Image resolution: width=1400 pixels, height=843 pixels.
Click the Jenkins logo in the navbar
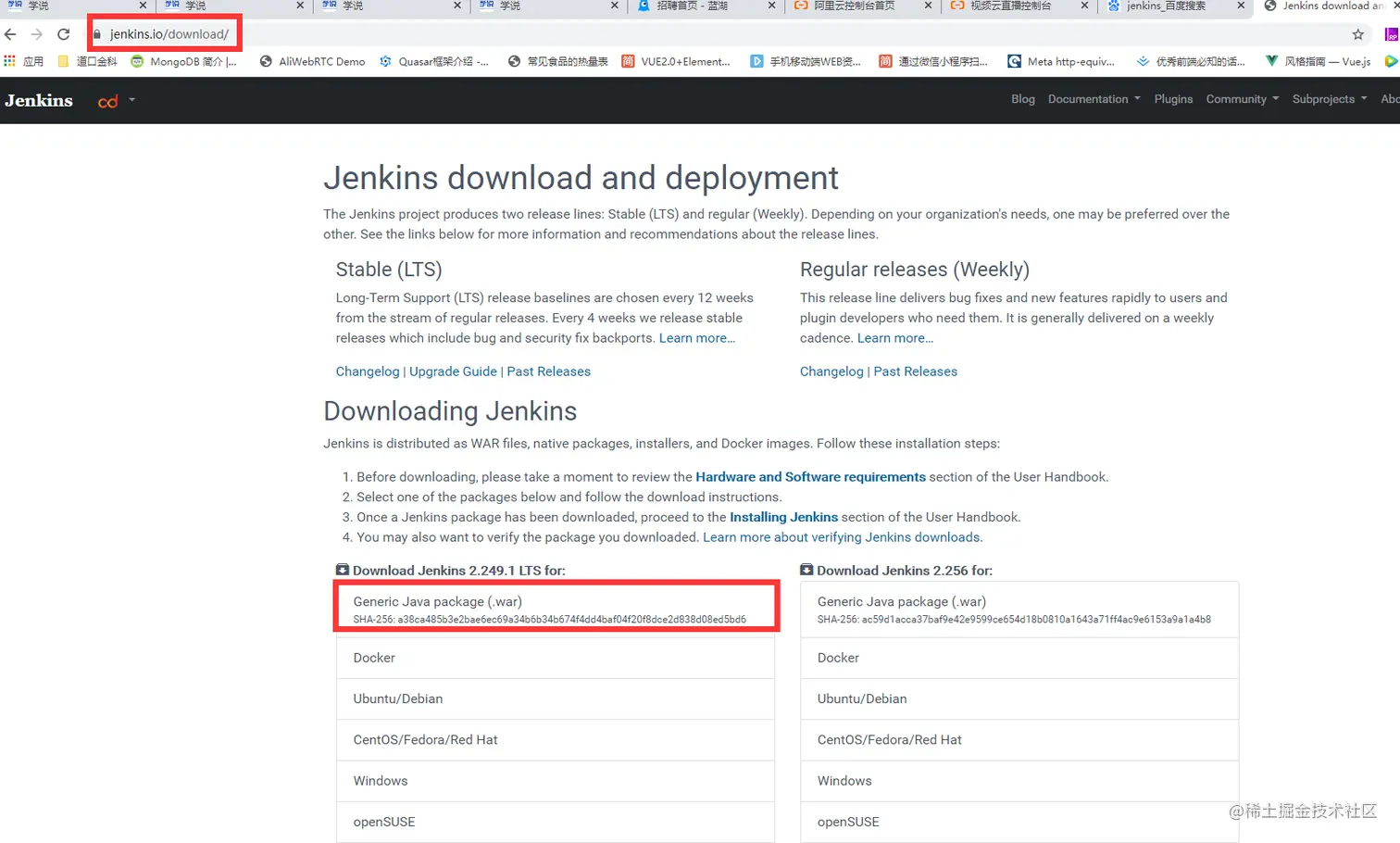tap(39, 100)
